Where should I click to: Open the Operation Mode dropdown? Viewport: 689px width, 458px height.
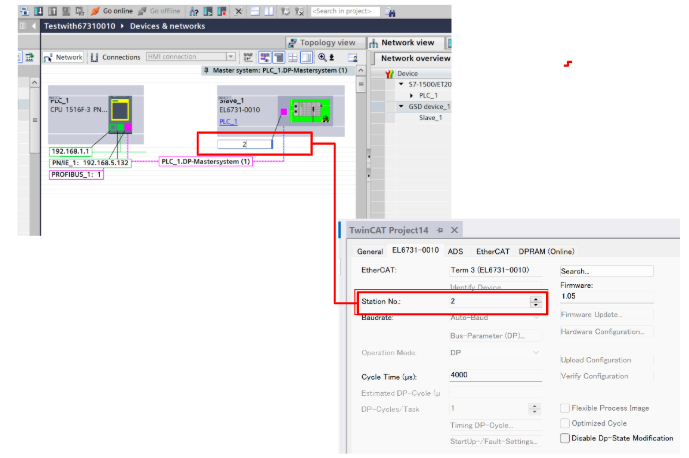coord(536,353)
